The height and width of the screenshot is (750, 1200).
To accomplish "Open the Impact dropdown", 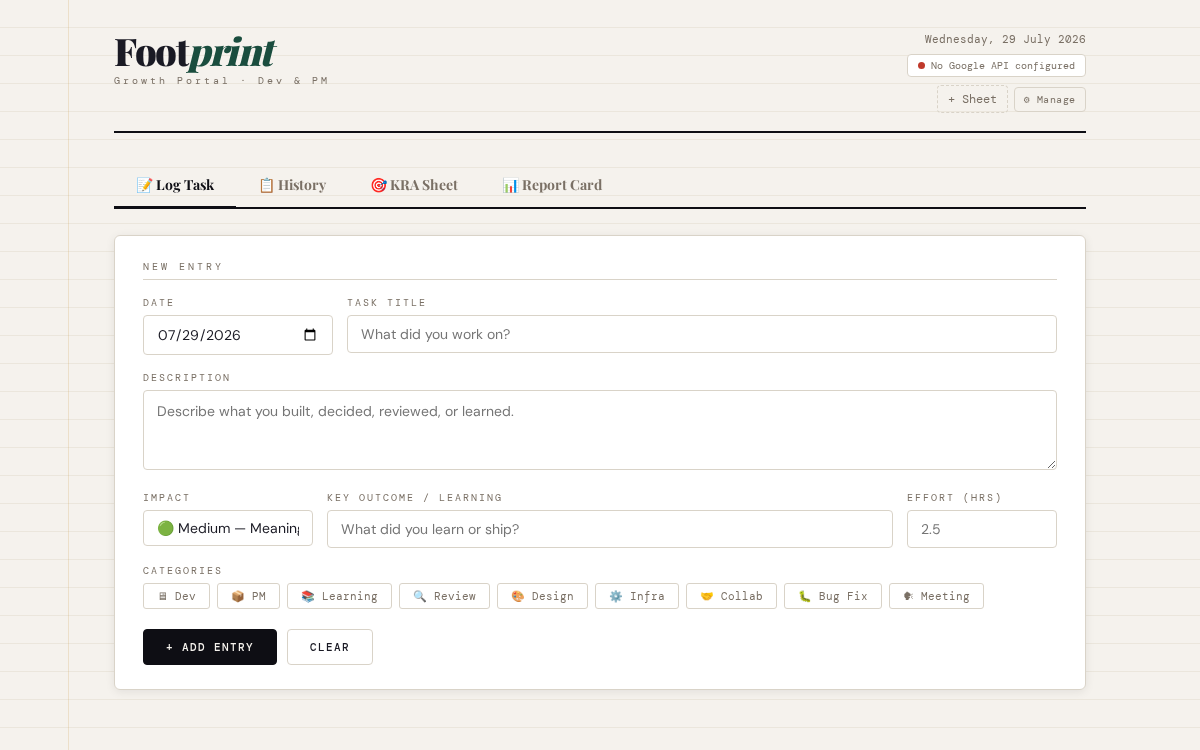I will pyautogui.click(x=228, y=528).
